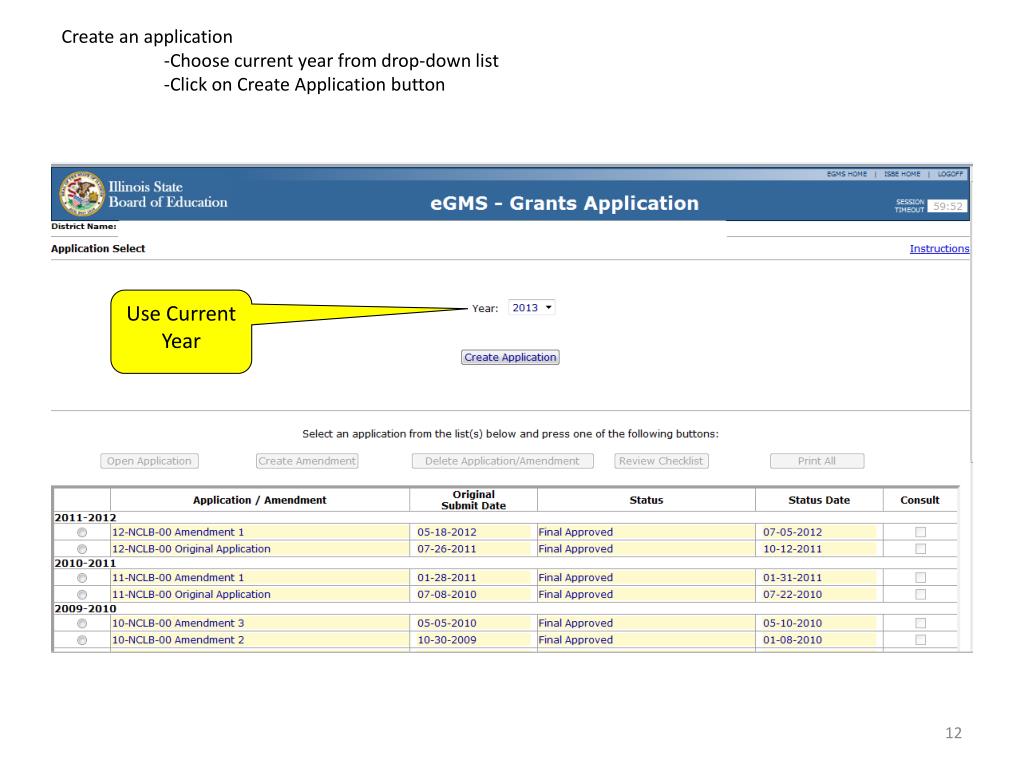Check Consult box for 11-NCLB-00 Original Application

pos(920,595)
